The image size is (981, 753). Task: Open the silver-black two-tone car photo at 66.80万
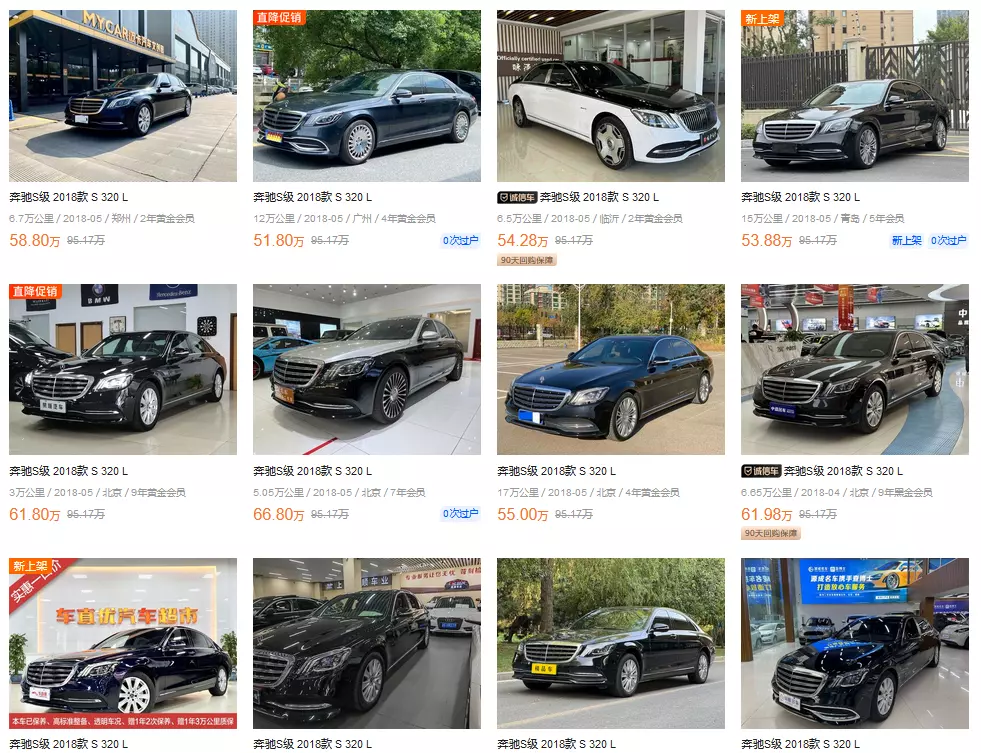367,370
